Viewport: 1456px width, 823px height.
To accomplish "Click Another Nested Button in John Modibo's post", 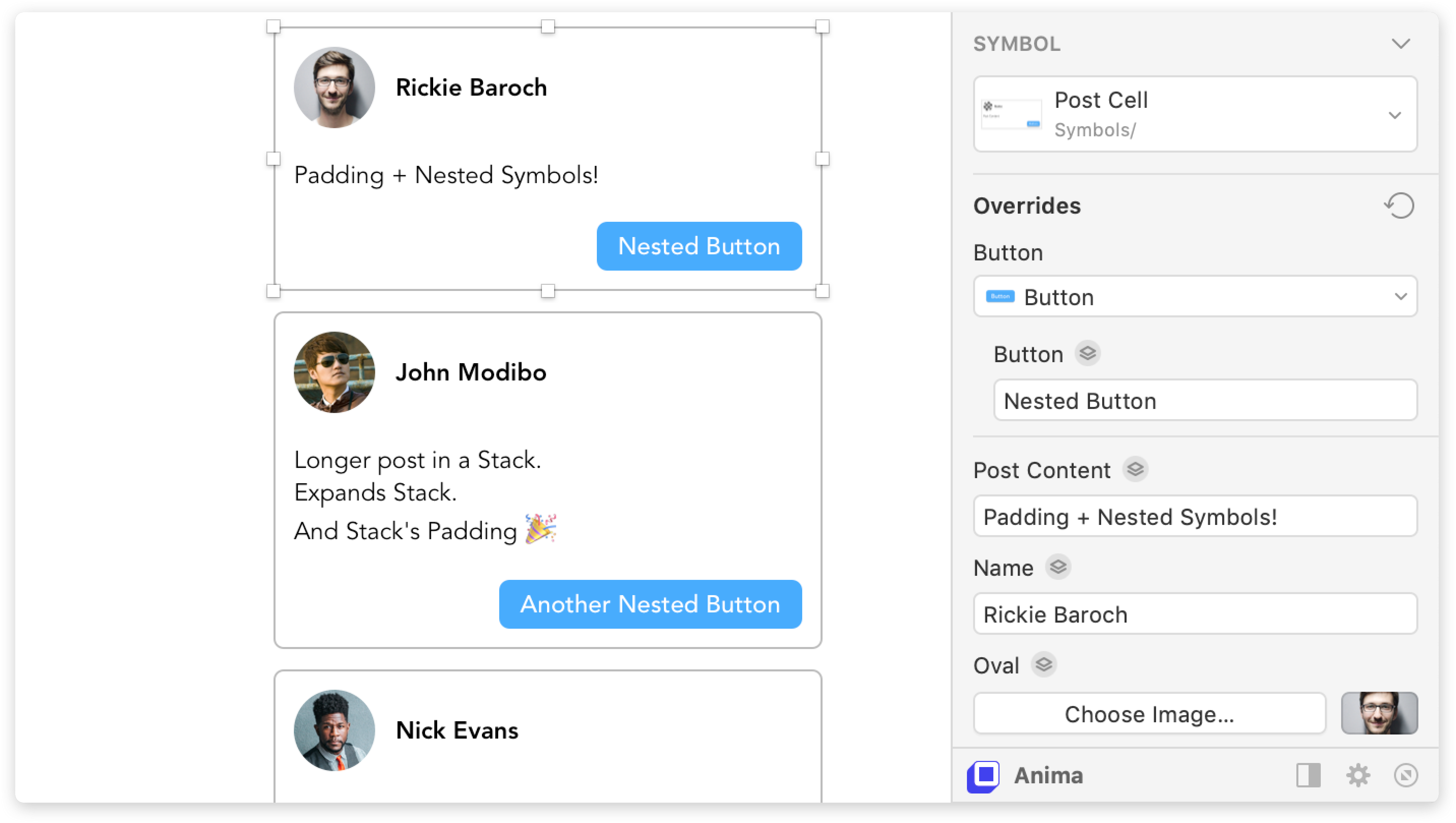I will tap(650, 604).
